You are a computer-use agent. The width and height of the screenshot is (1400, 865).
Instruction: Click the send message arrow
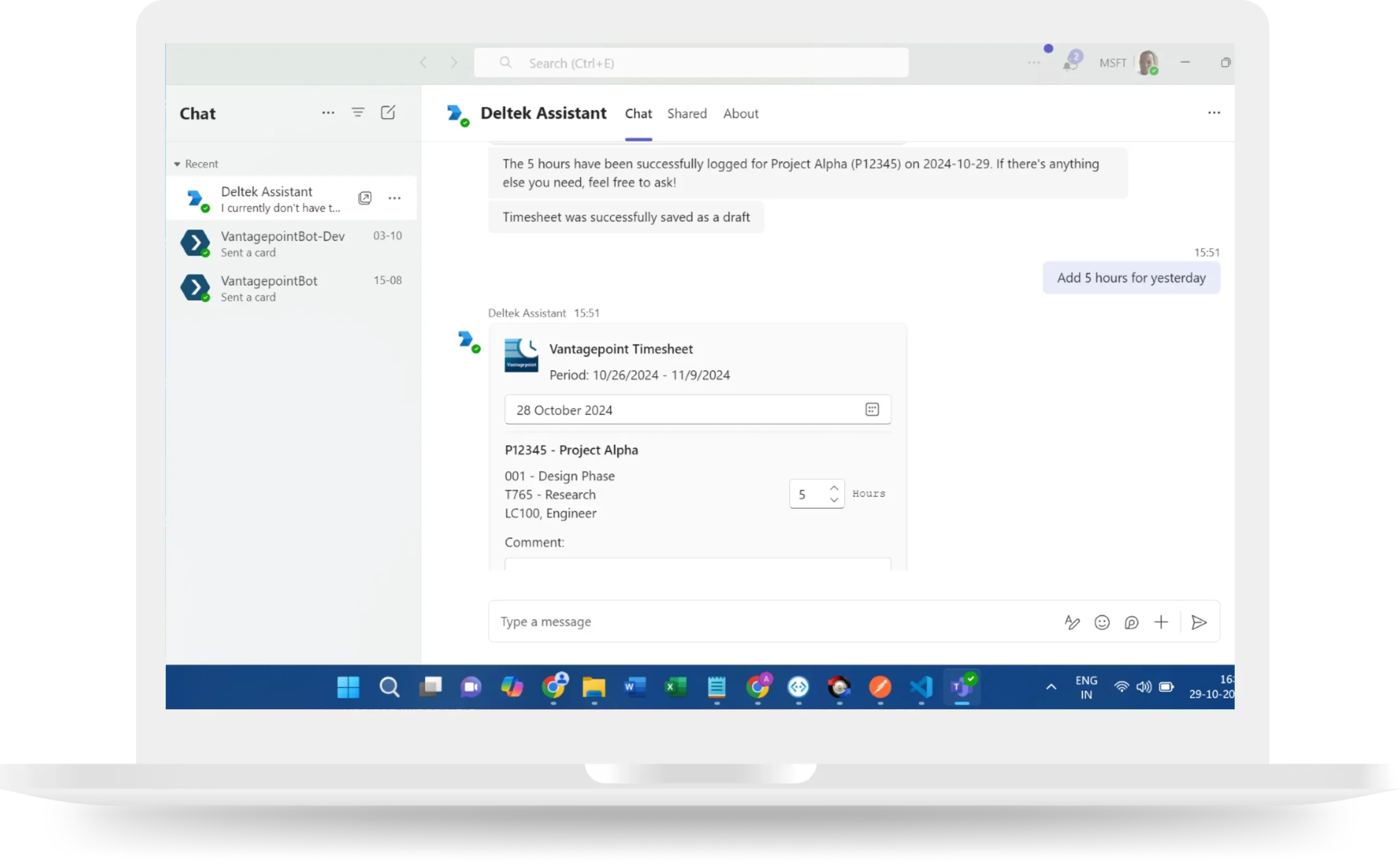(1199, 622)
